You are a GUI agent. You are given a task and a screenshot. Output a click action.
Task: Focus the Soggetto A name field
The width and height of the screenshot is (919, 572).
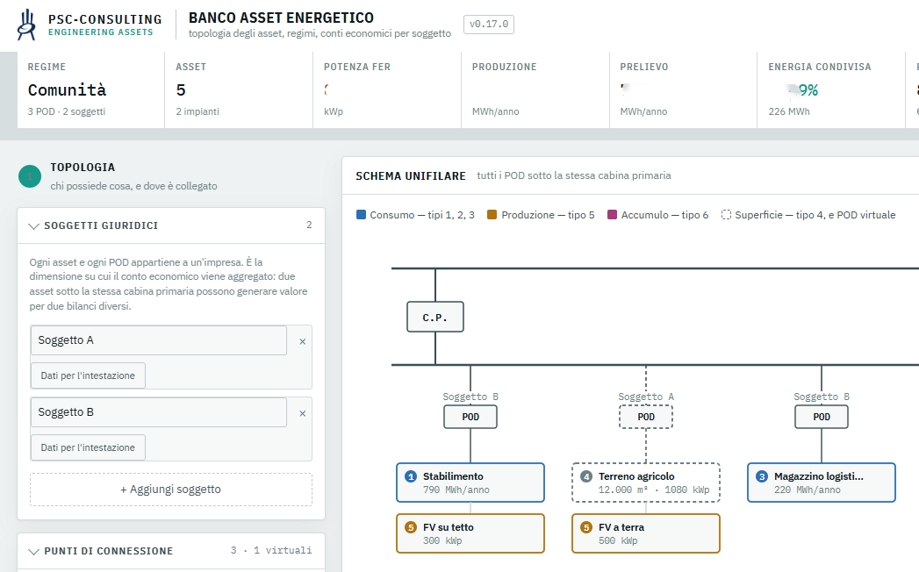(x=159, y=340)
